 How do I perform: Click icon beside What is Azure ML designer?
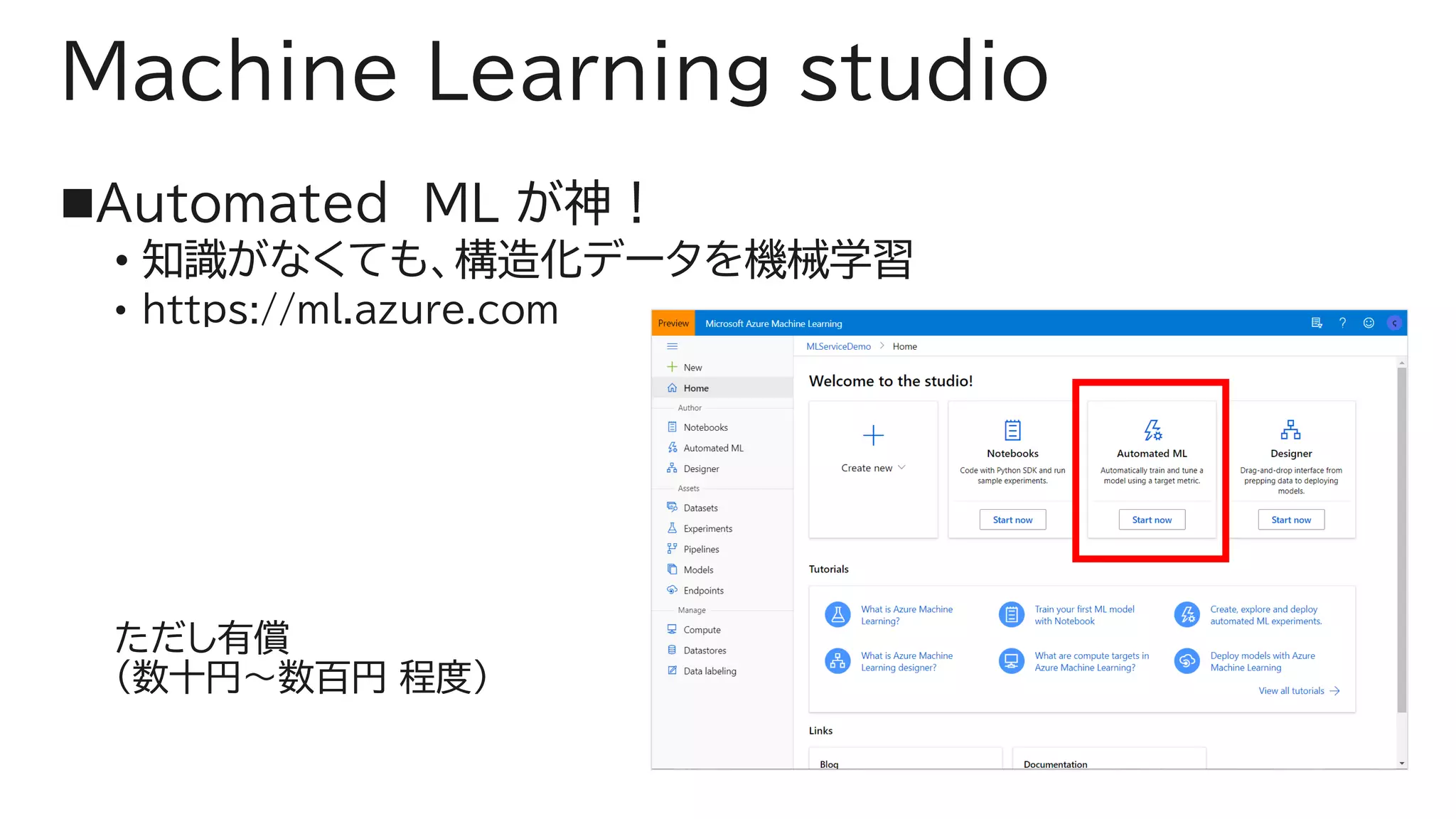[x=837, y=661]
